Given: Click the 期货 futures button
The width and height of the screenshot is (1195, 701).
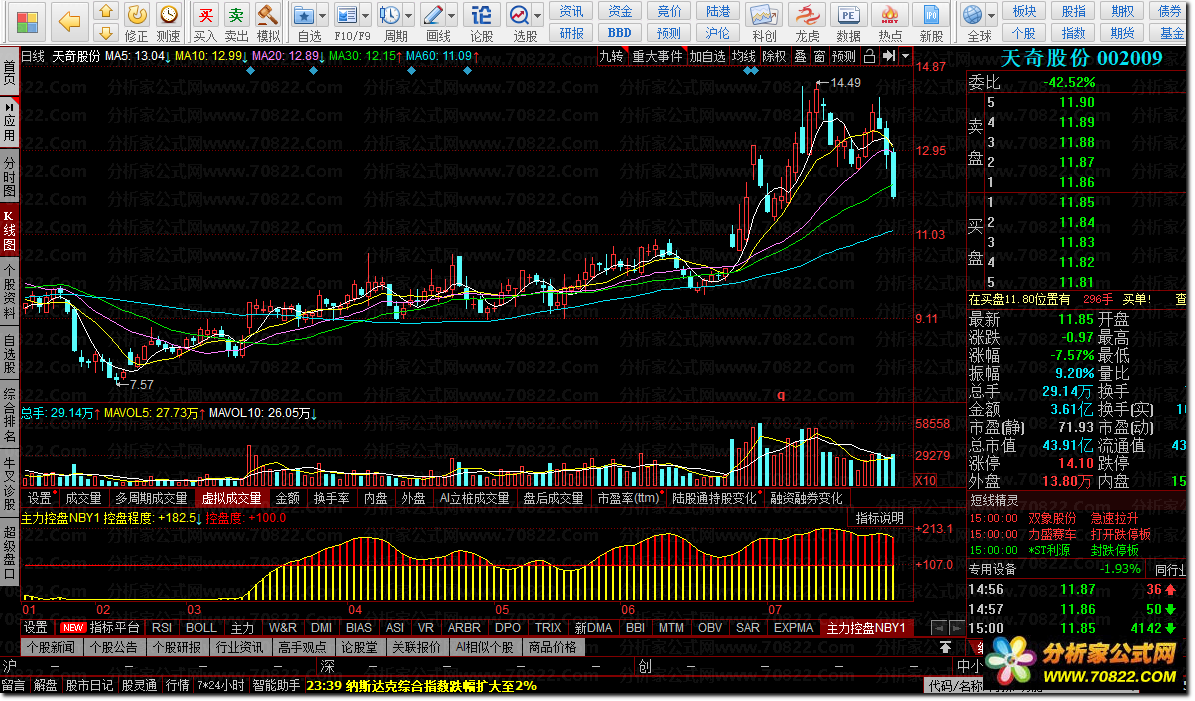Looking at the screenshot, I should [1123, 33].
